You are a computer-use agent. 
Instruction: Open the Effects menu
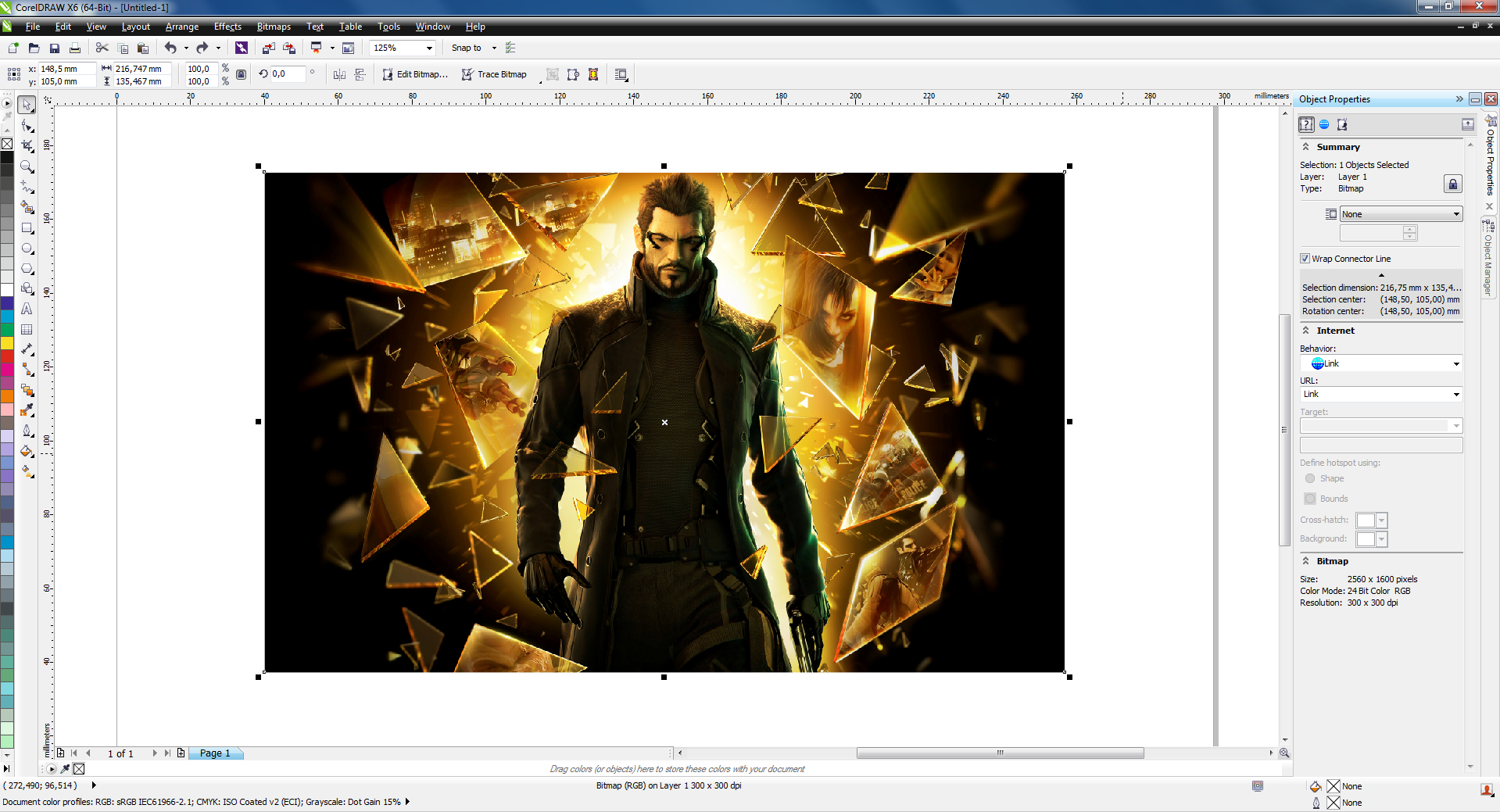pyautogui.click(x=228, y=27)
